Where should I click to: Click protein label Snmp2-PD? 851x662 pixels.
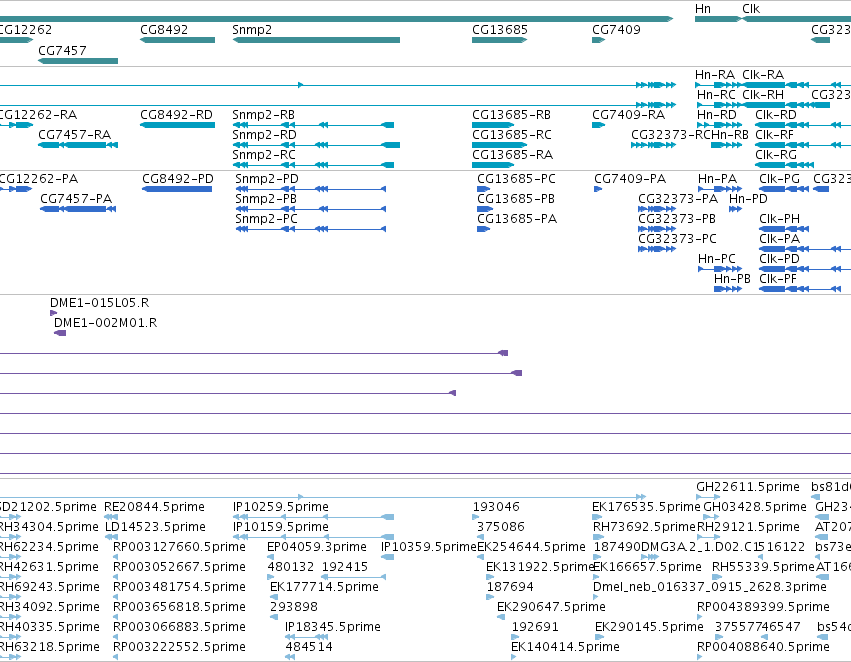(x=266, y=179)
